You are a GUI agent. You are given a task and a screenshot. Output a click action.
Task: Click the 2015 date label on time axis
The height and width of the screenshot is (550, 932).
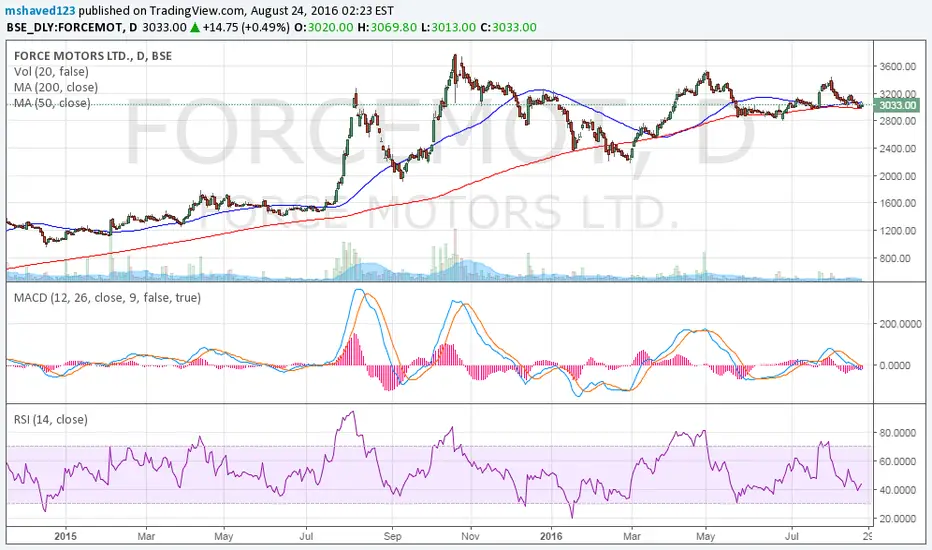65,536
